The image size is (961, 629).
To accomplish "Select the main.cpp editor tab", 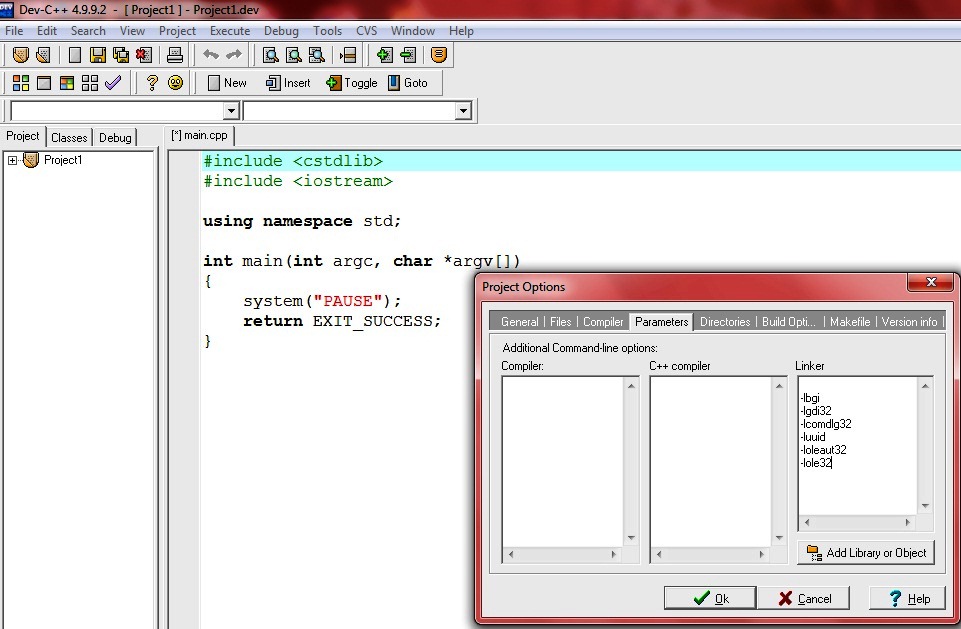I will 199,135.
